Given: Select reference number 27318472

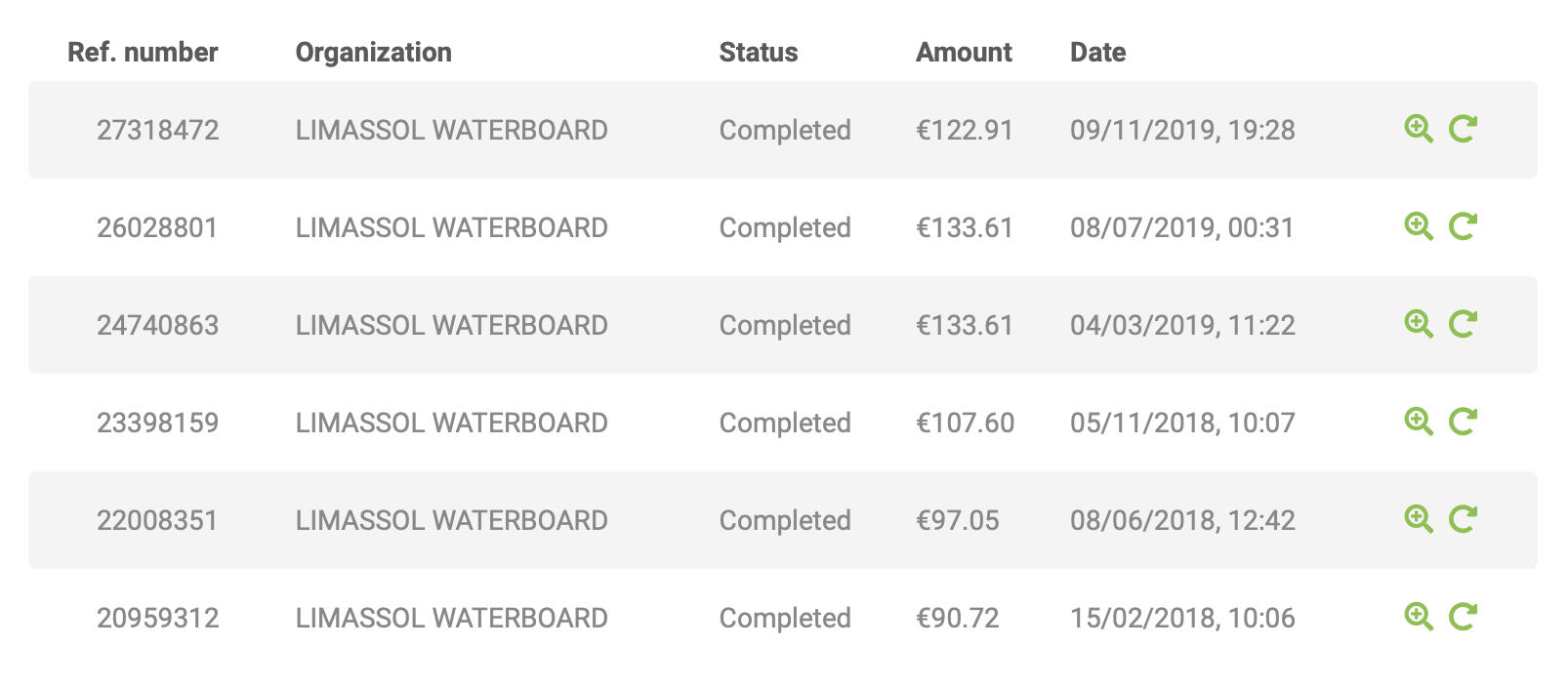Looking at the screenshot, I should (158, 130).
